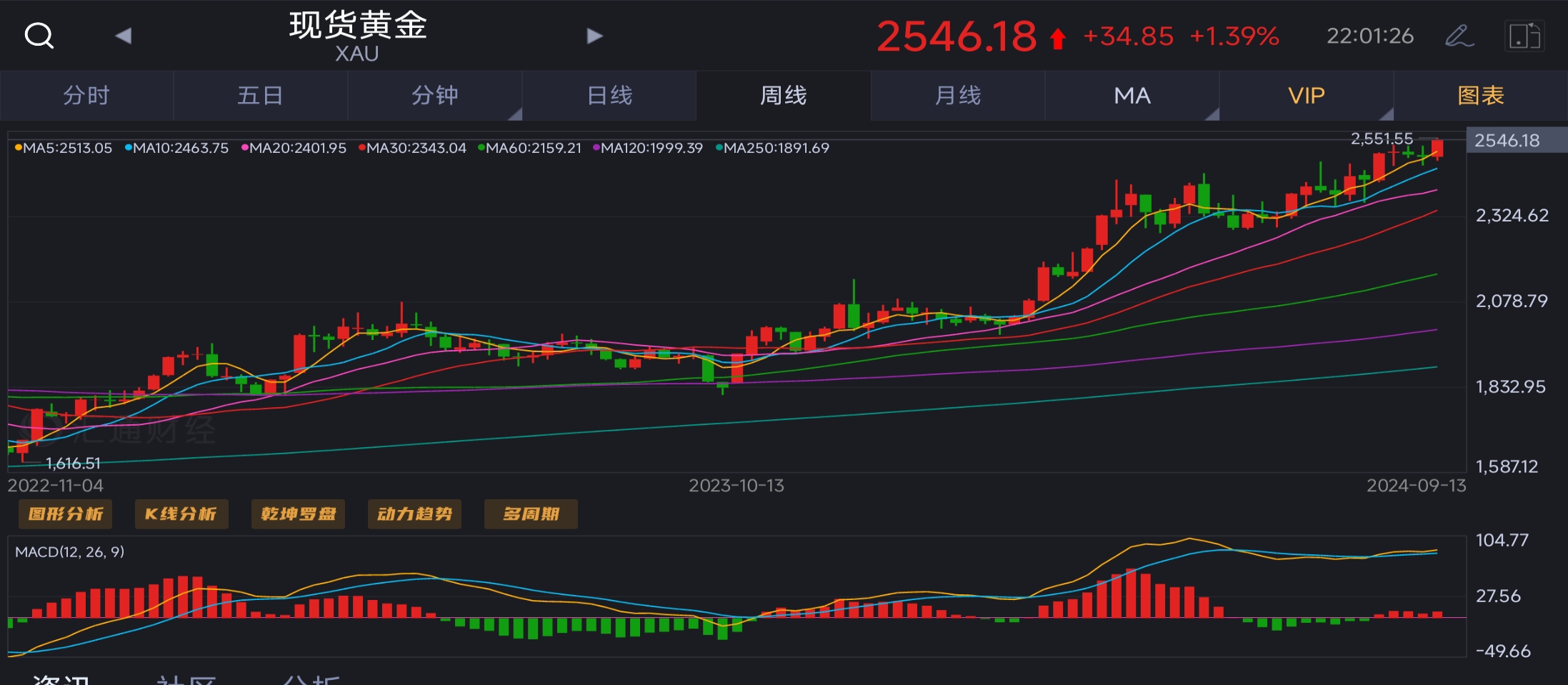Viewport: 1568px width, 685px height.
Task: Tap the 2,078.79 price axis label
Action: coord(1512,301)
